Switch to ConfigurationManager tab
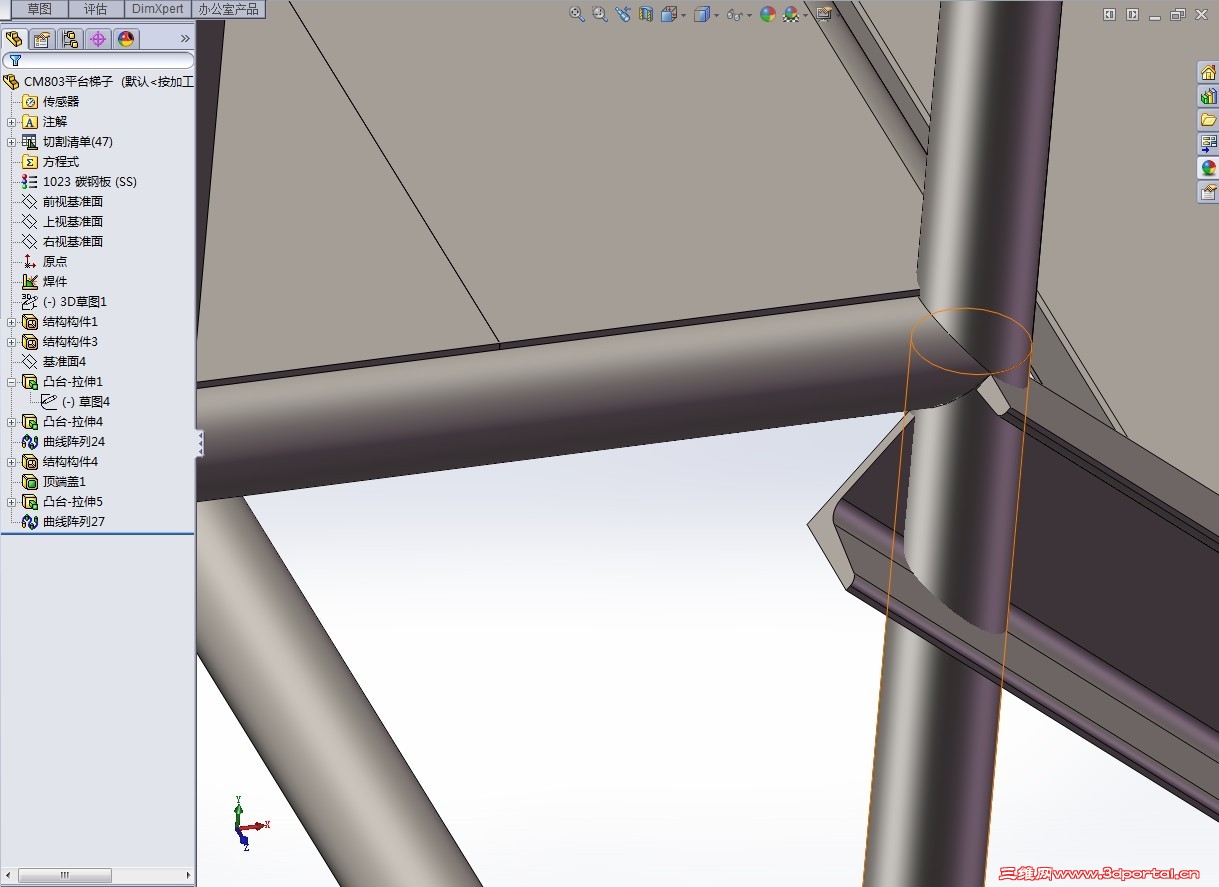Image resolution: width=1219 pixels, height=887 pixels. pos(70,39)
